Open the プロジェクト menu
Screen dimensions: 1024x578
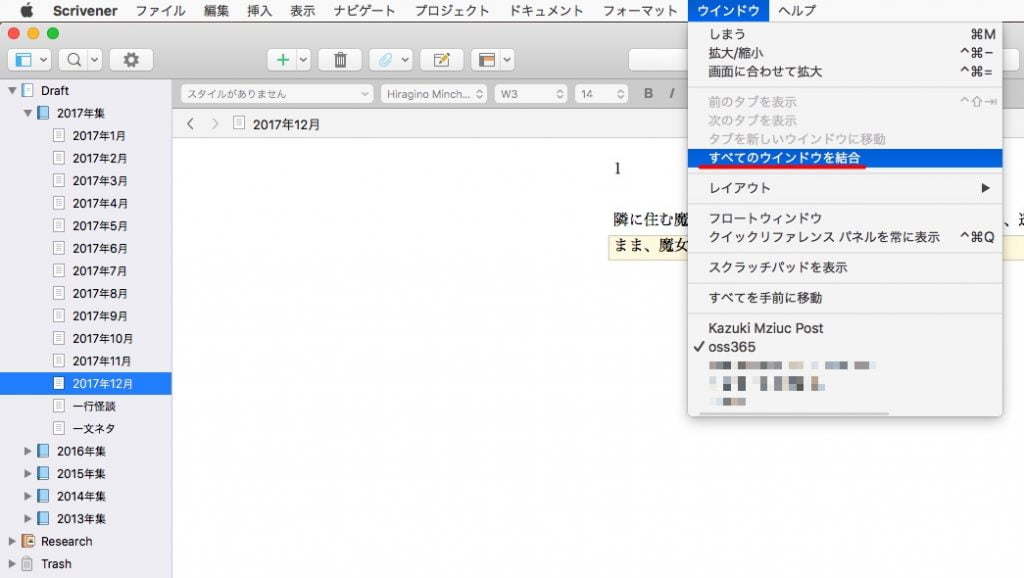click(452, 10)
